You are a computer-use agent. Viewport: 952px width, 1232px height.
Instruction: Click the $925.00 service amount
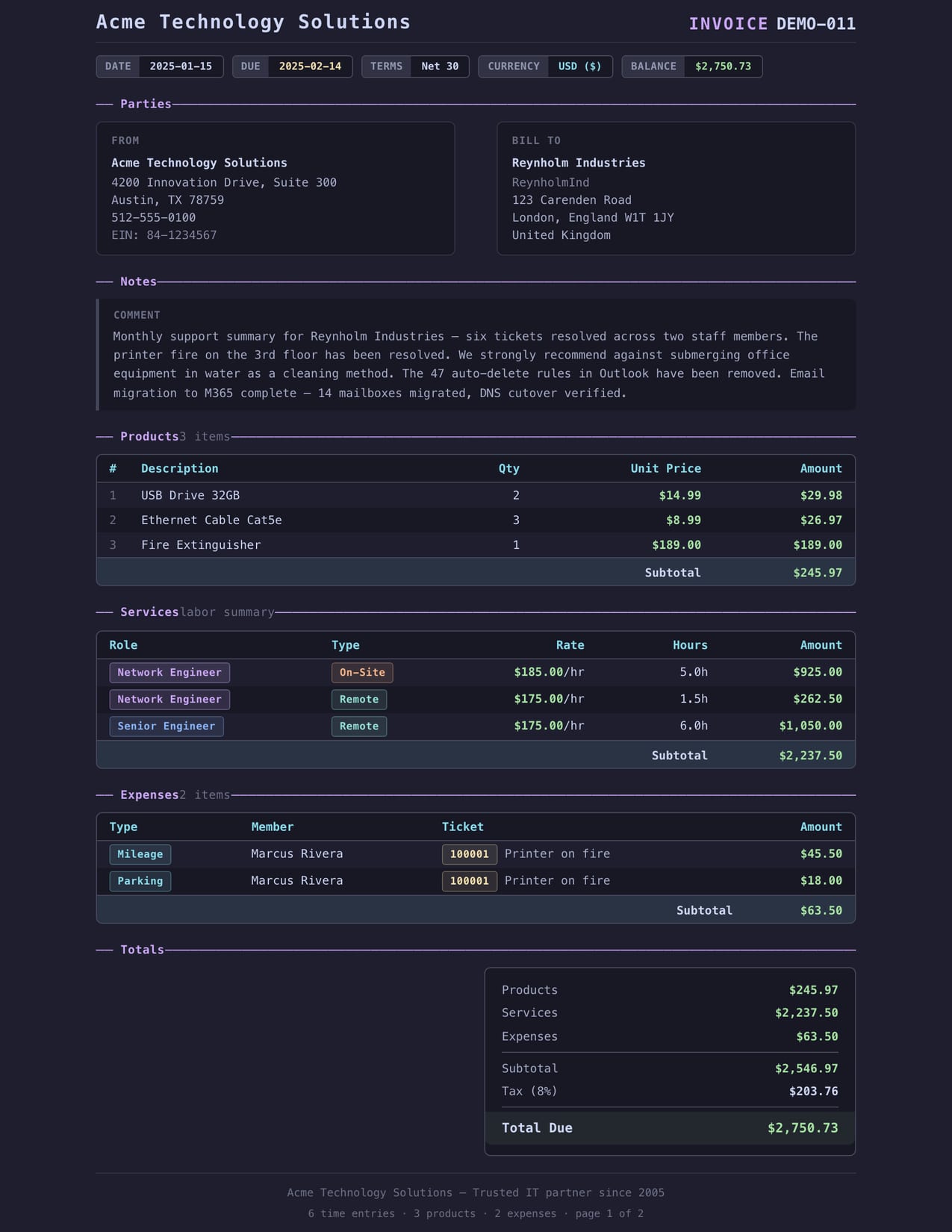tap(817, 672)
